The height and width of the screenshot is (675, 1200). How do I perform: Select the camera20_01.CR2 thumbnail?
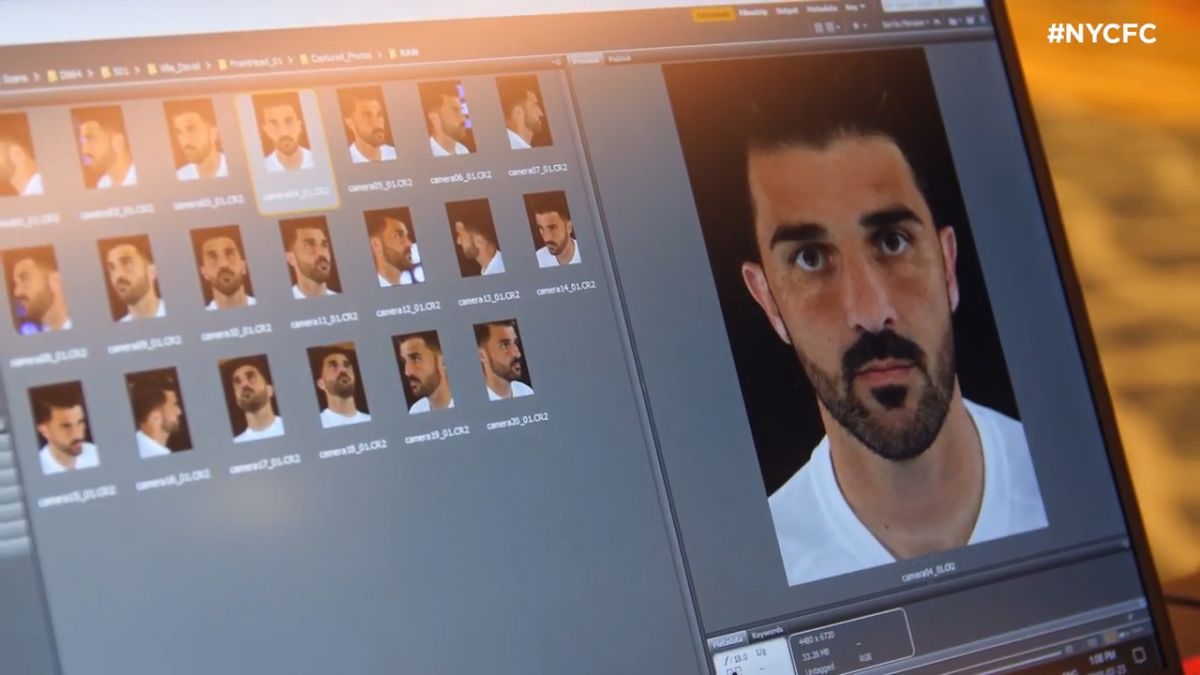pos(502,361)
